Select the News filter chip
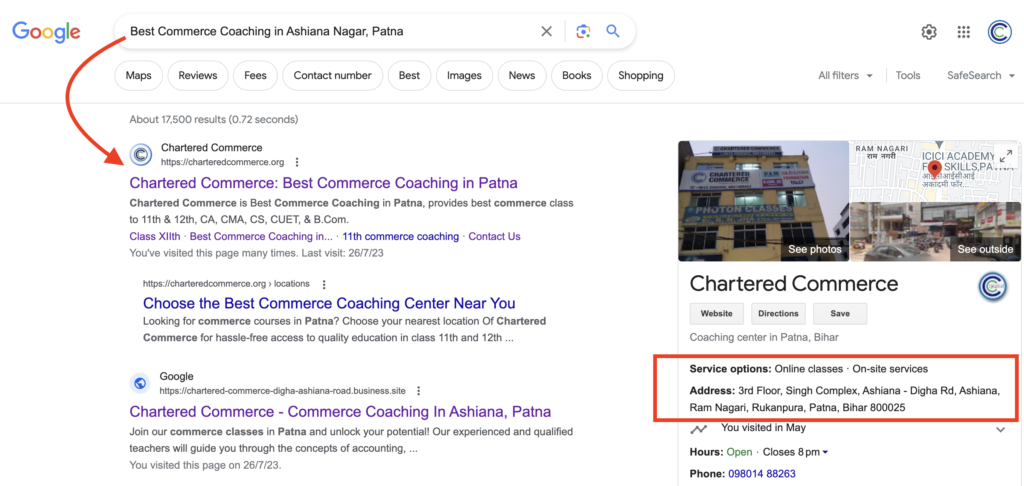The height and width of the screenshot is (486, 1024). pyautogui.click(x=522, y=75)
